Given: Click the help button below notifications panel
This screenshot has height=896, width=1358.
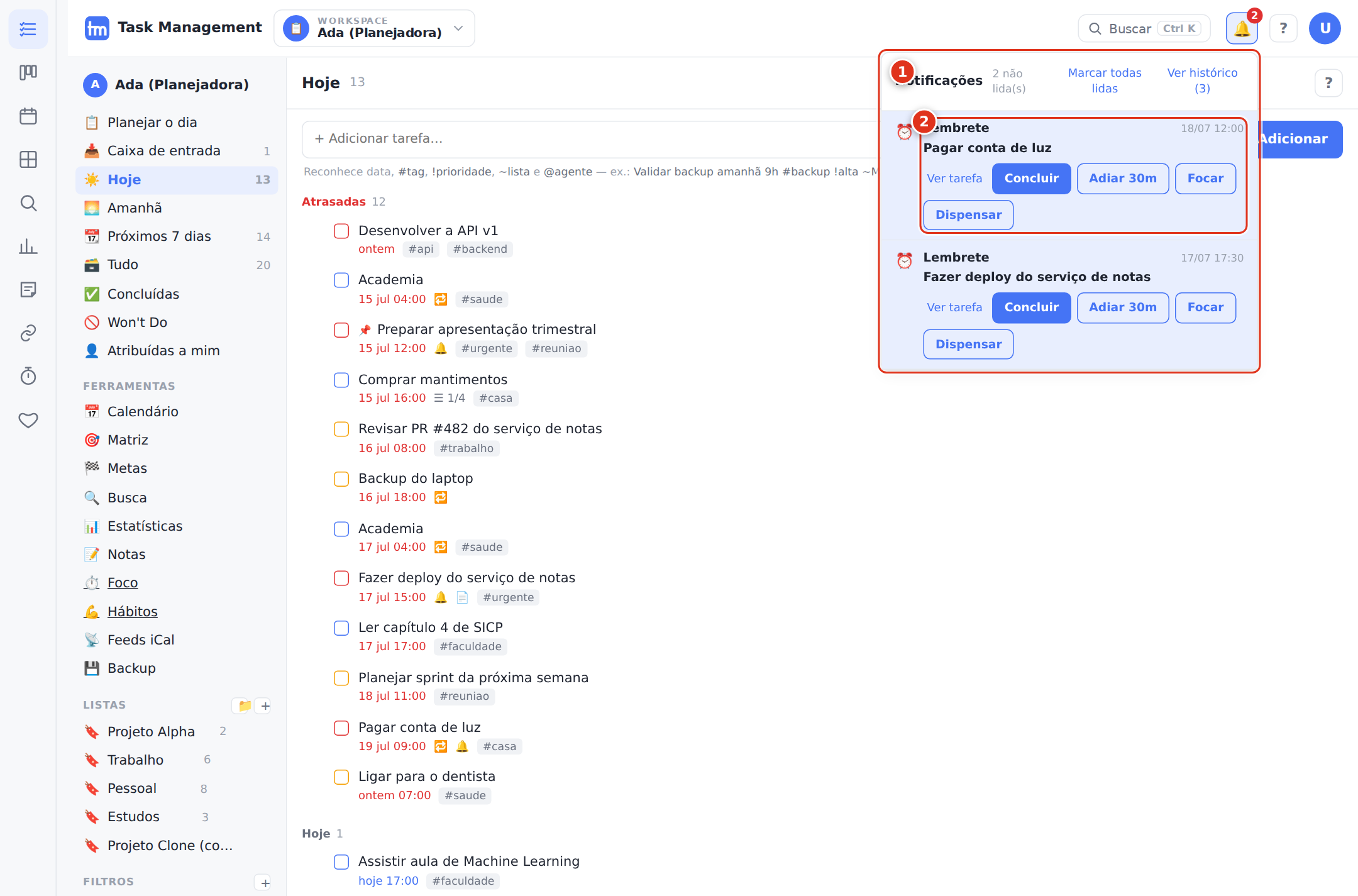Looking at the screenshot, I should point(1328,82).
